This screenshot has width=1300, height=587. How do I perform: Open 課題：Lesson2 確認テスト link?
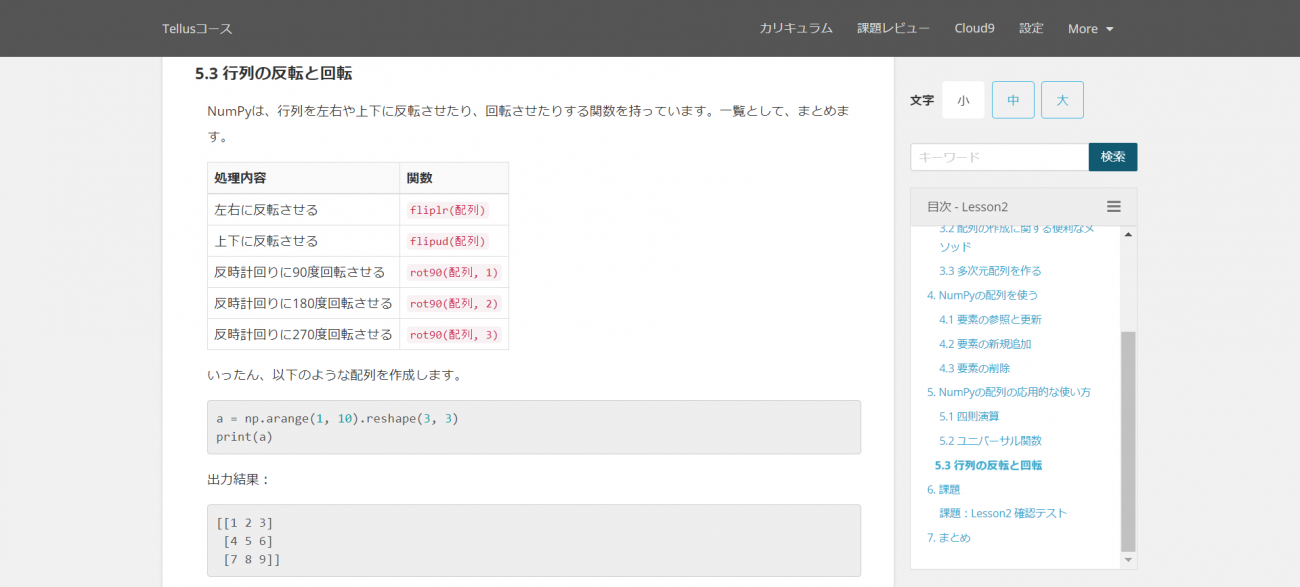click(x=1003, y=514)
